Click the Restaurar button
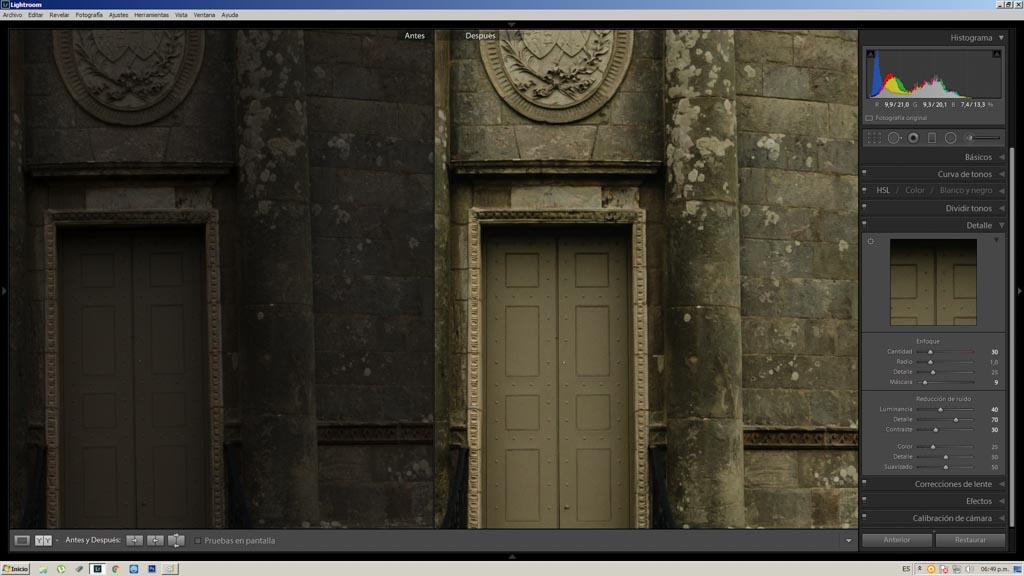Screen dimensions: 1024x576 [x=970, y=540]
